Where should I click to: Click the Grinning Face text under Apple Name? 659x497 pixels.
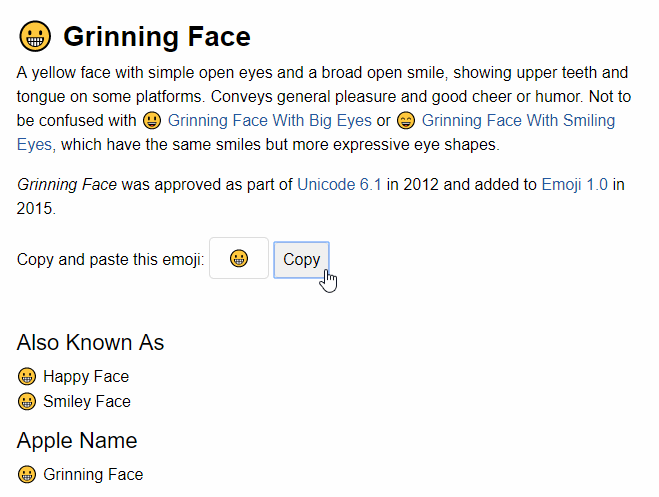(x=93, y=475)
